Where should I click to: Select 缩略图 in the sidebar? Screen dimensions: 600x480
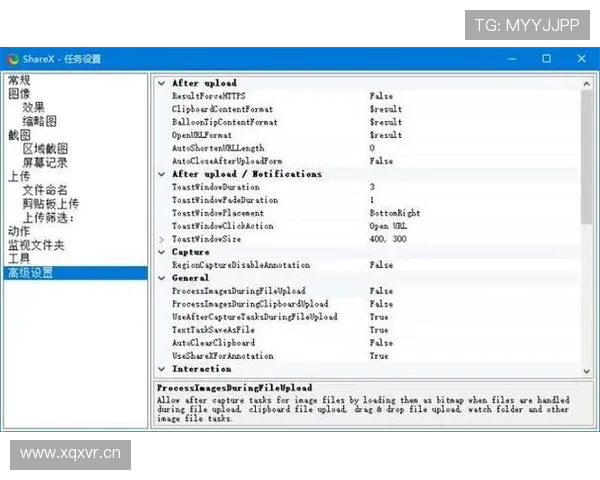pyautogui.click(x=38, y=121)
